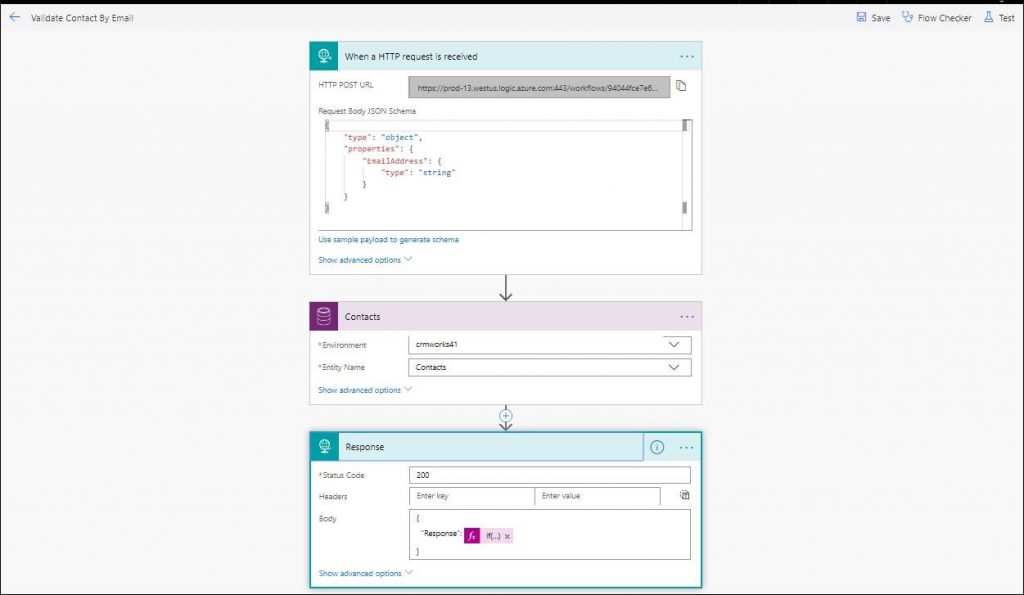This screenshot has width=1024, height=595.
Task: Switch Headers to text mode
Action: (683, 495)
